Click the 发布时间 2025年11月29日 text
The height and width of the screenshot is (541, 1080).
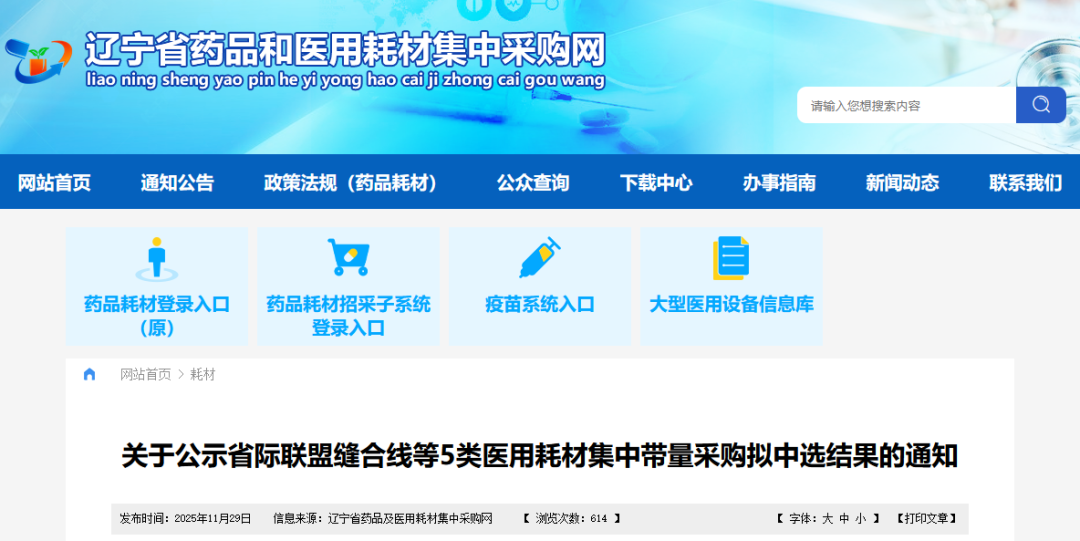point(185,519)
